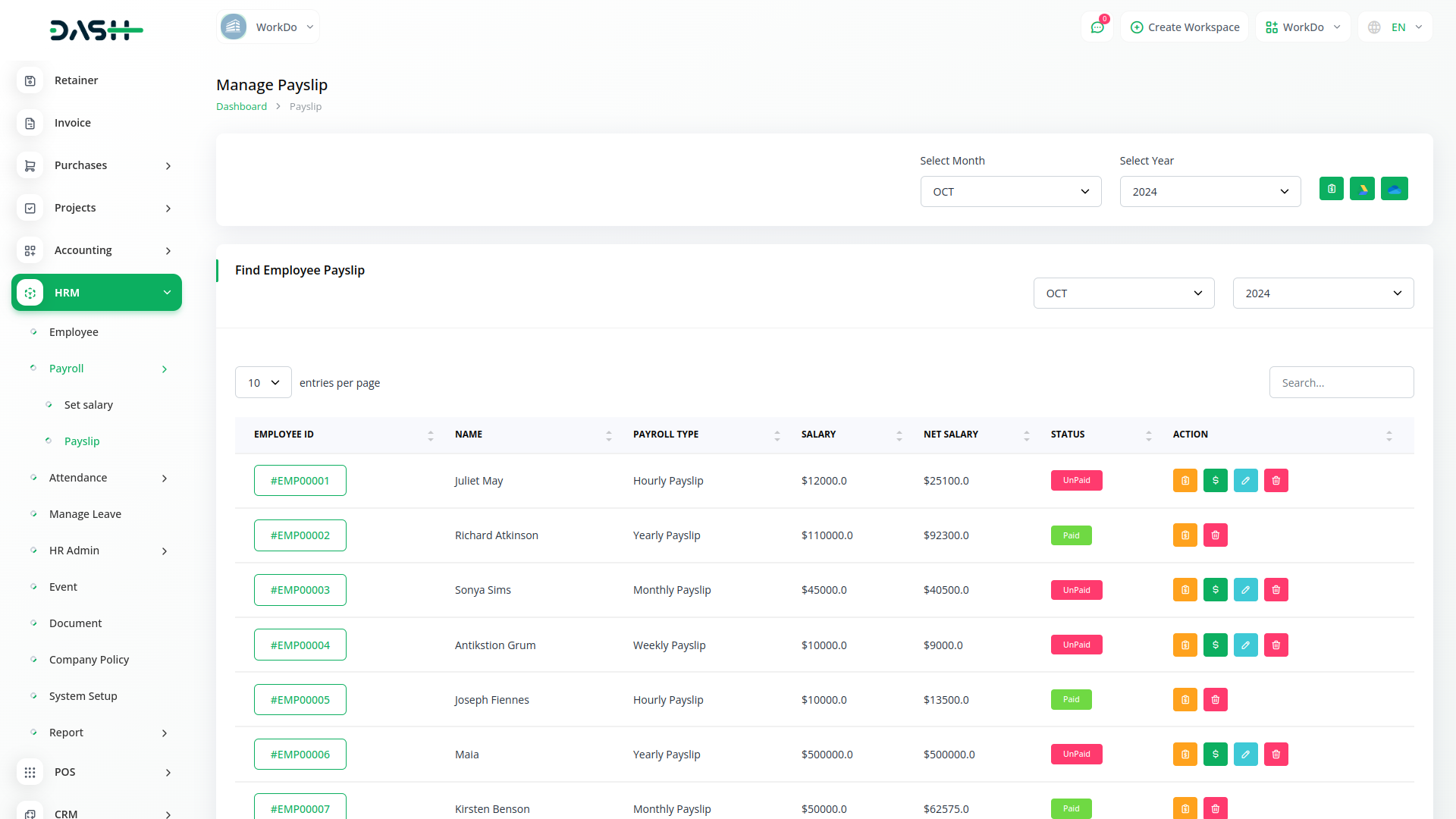Click the Generate Payslip clipboard icon

point(1331,189)
